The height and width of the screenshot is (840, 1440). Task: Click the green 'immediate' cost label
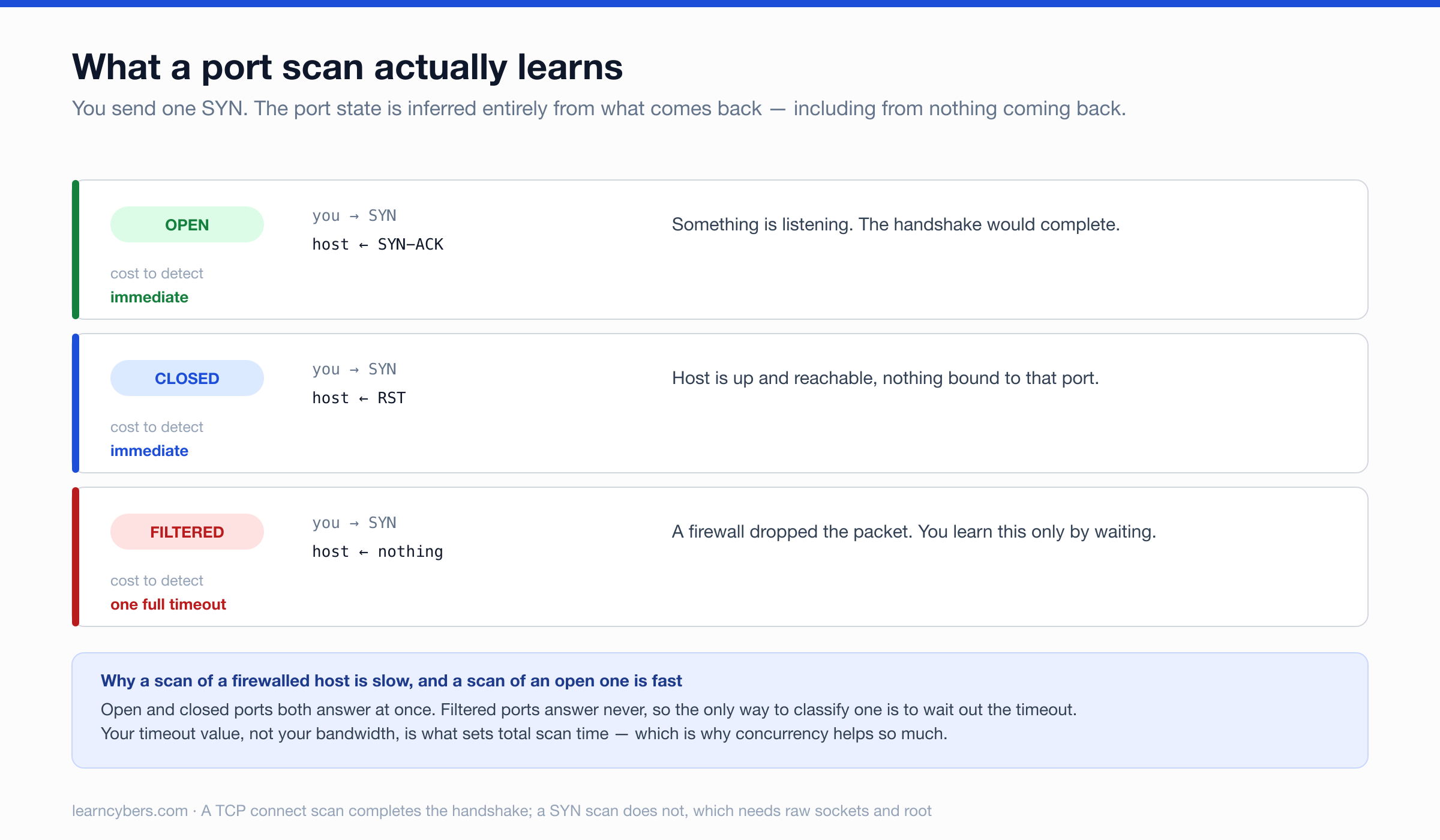pos(149,297)
